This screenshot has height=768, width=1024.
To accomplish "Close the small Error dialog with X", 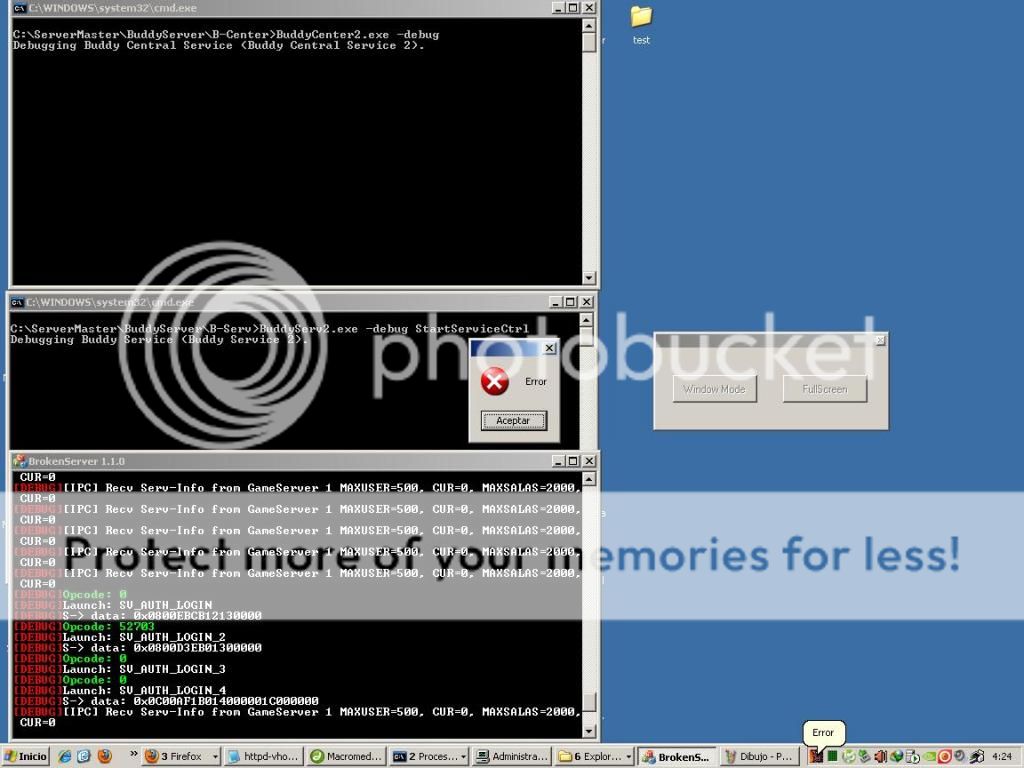I will [549, 348].
